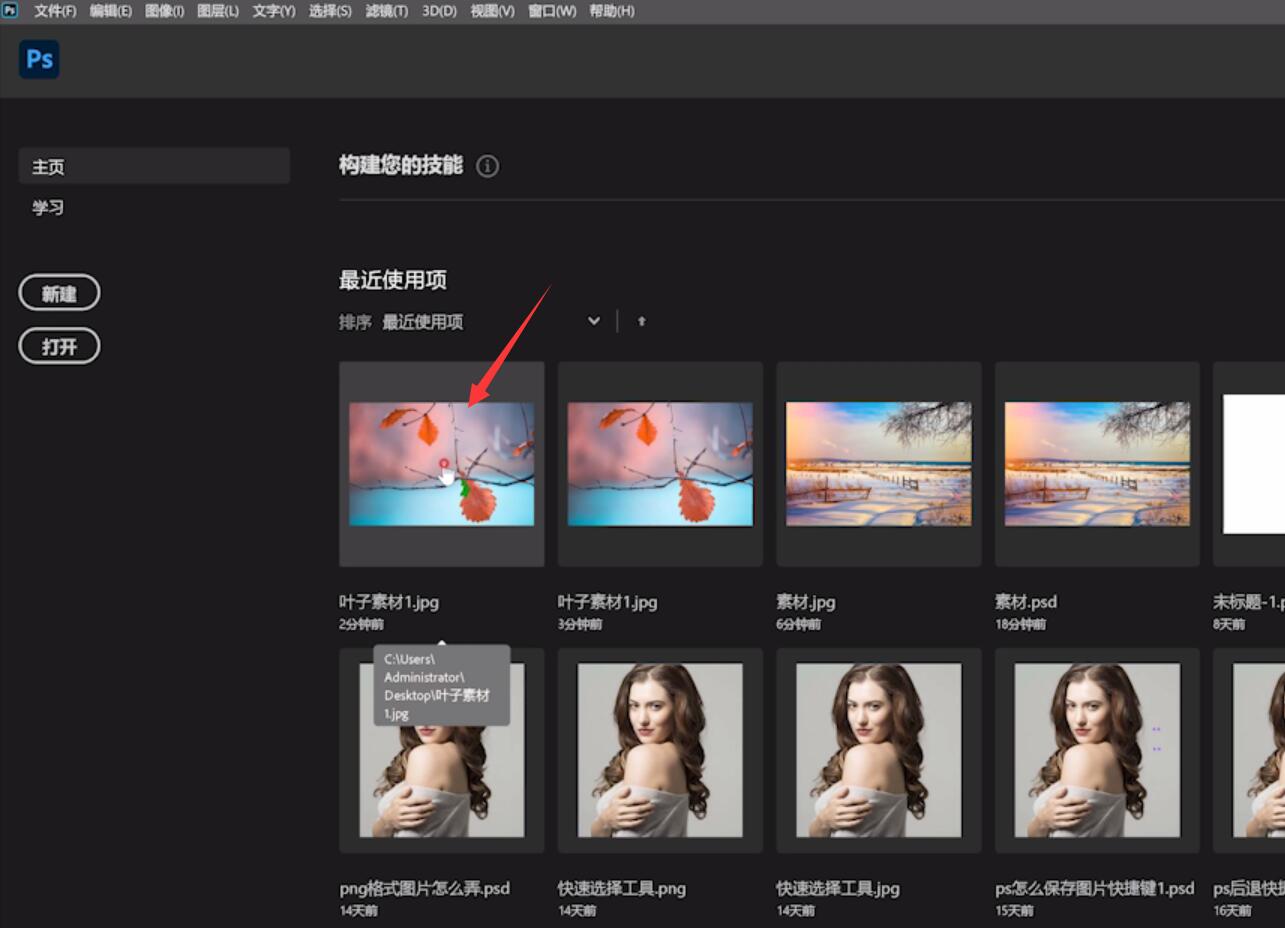
Task: Open the 素材.psd snow scene thumbnail
Action: click(1097, 464)
